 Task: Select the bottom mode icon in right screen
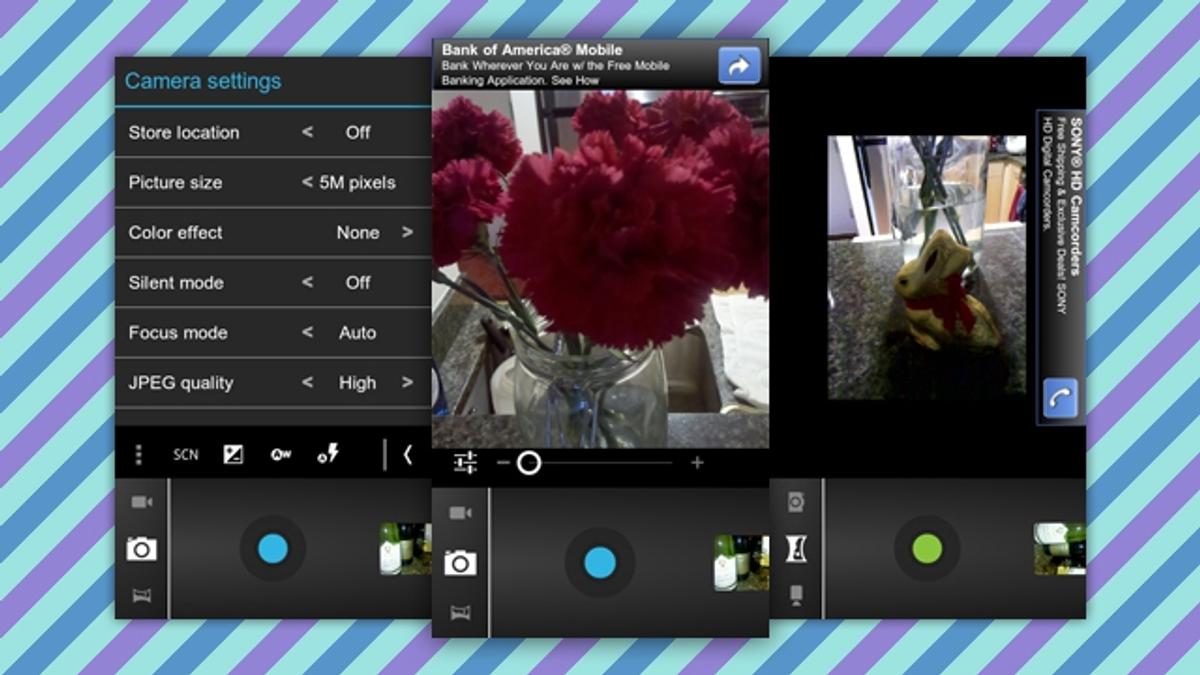pyautogui.click(x=796, y=596)
